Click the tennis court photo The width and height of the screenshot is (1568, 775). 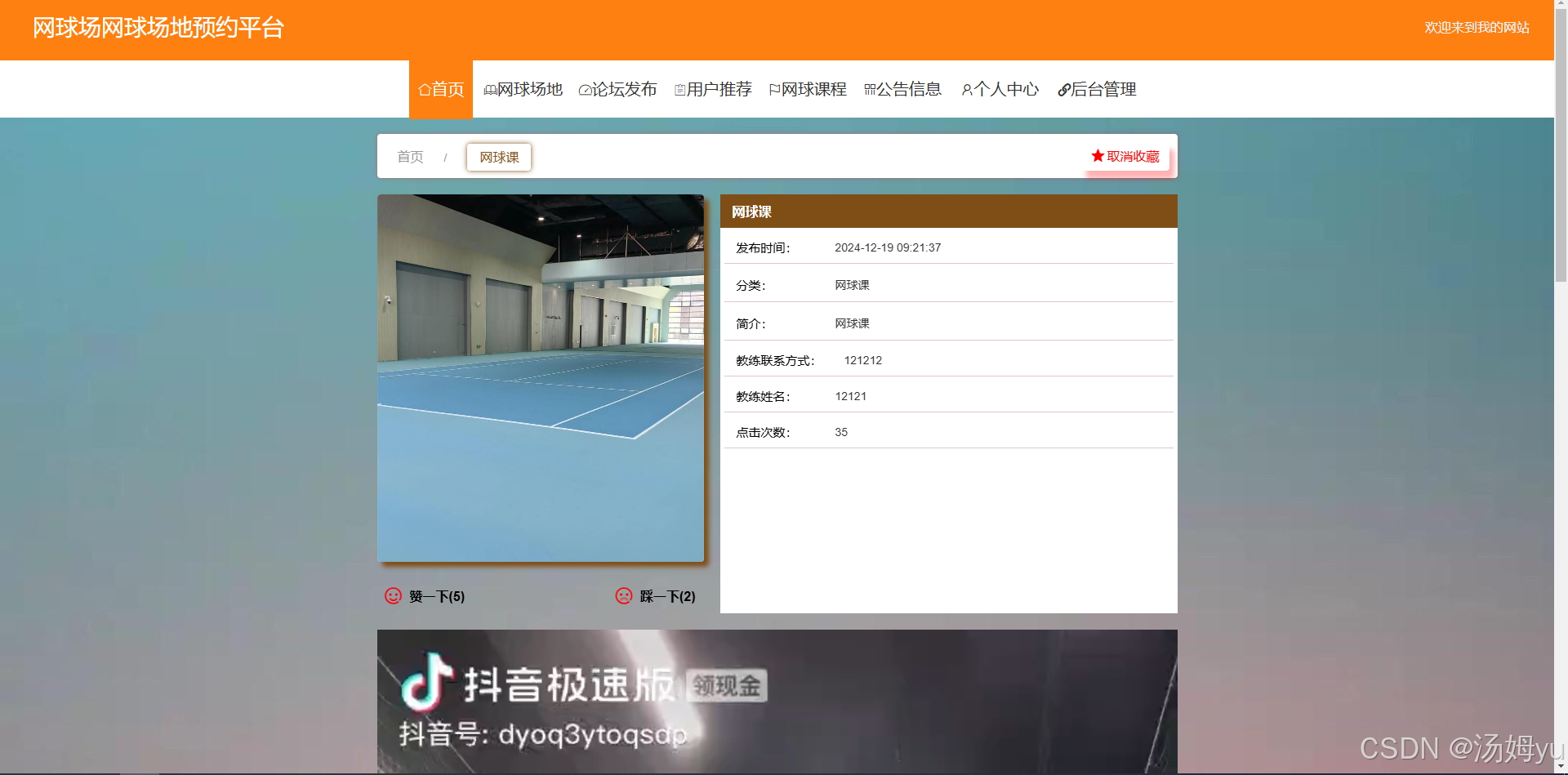(x=541, y=378)
